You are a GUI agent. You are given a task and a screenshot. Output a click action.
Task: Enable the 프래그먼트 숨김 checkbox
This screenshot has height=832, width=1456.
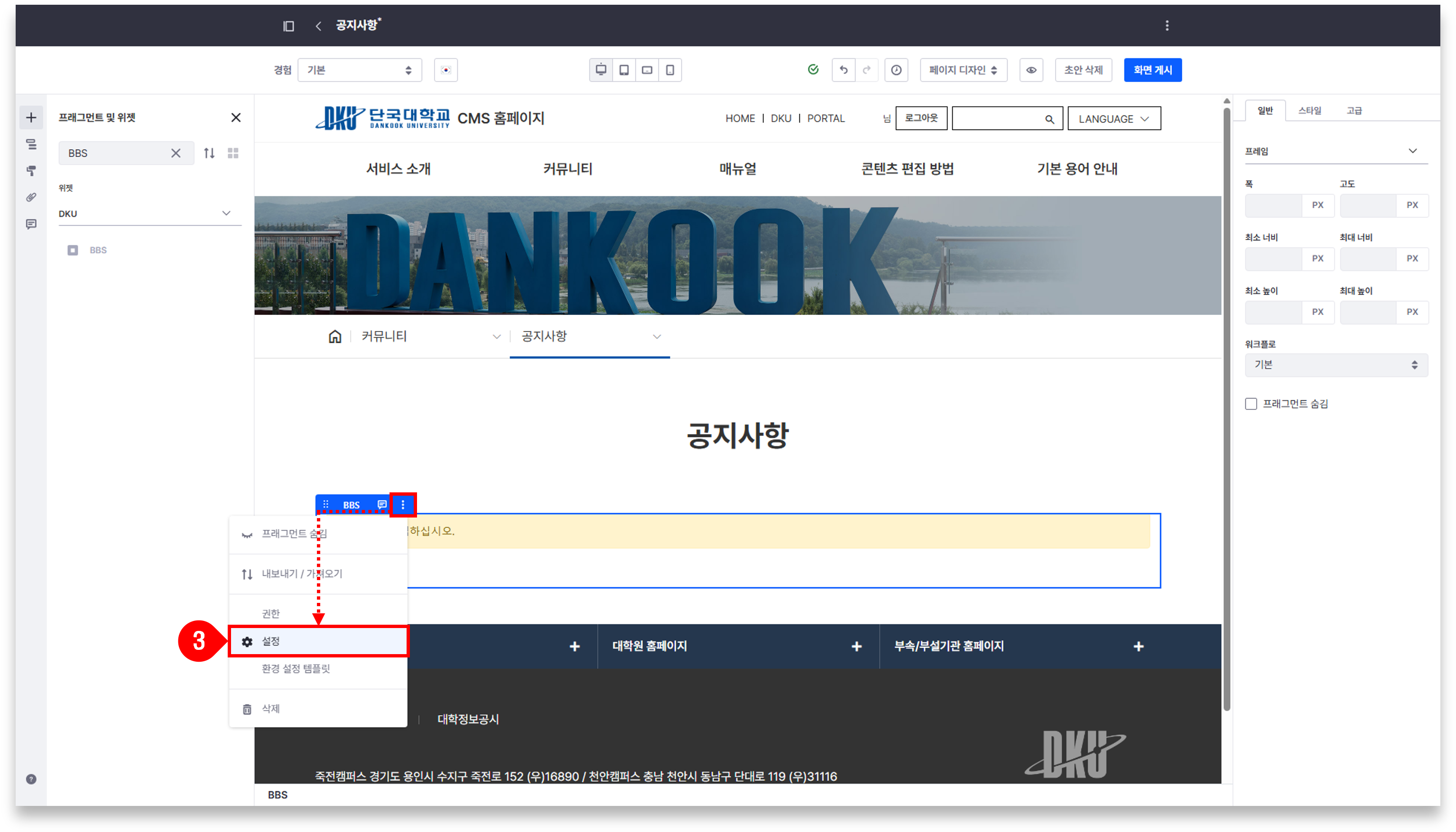[1251, 404]
